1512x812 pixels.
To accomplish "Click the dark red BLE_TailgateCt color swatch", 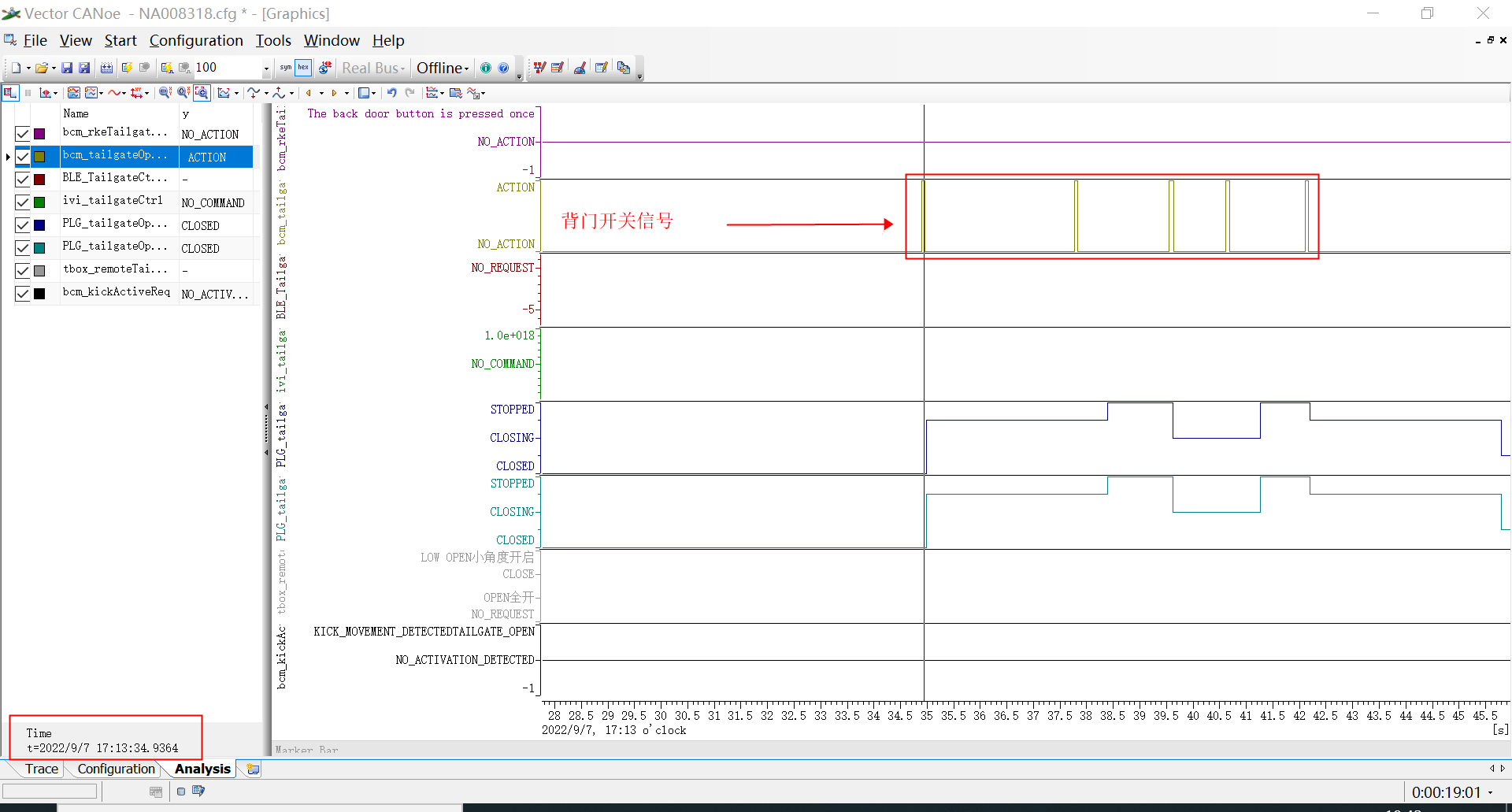I will (x=39, y=180).
